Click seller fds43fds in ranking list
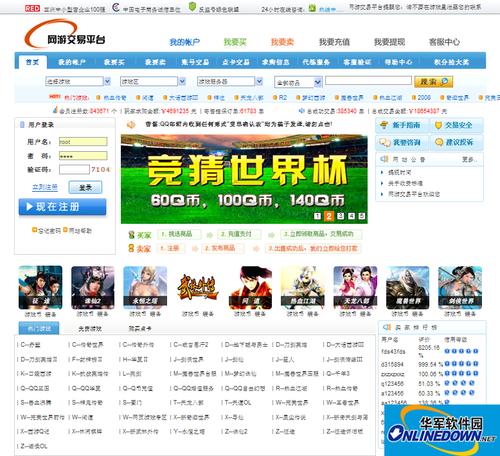Image resolution: width=500 pixels, height=456 pixels. (393, 352)
